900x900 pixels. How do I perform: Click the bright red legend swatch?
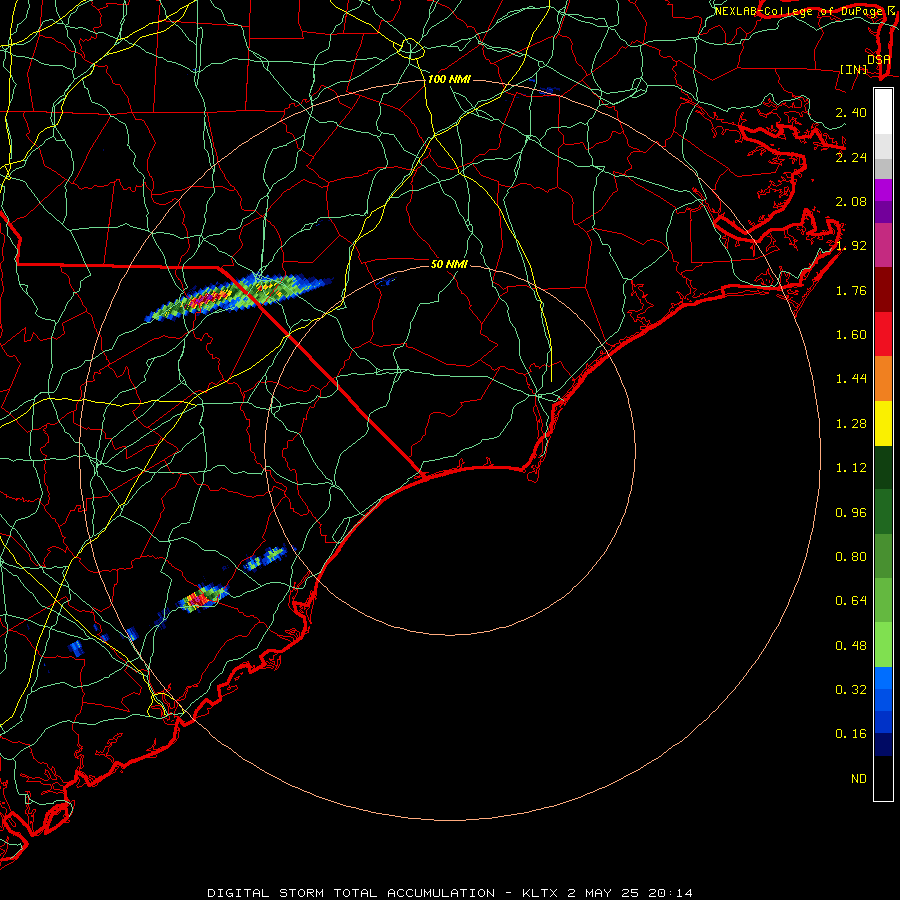(x=883, y=335)
